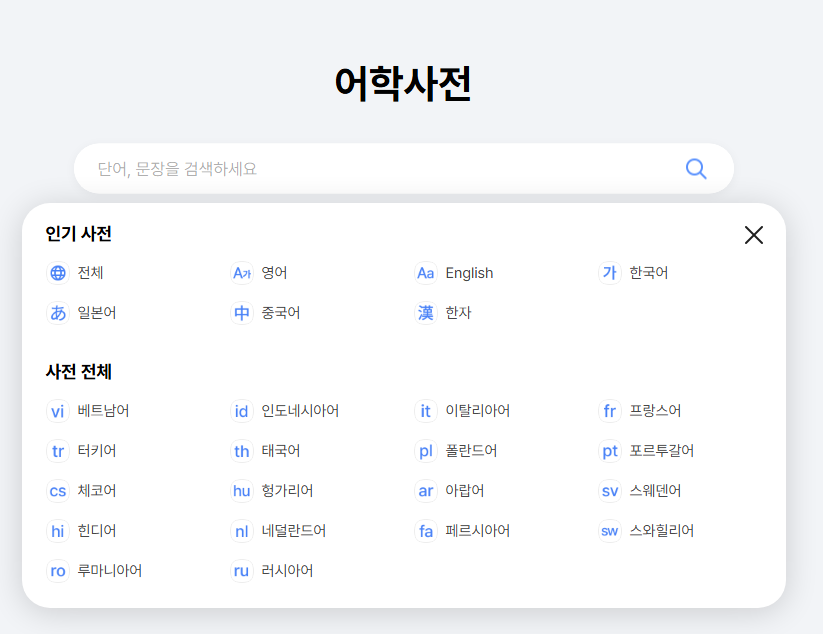Click the ar language icon

point(426,491)
